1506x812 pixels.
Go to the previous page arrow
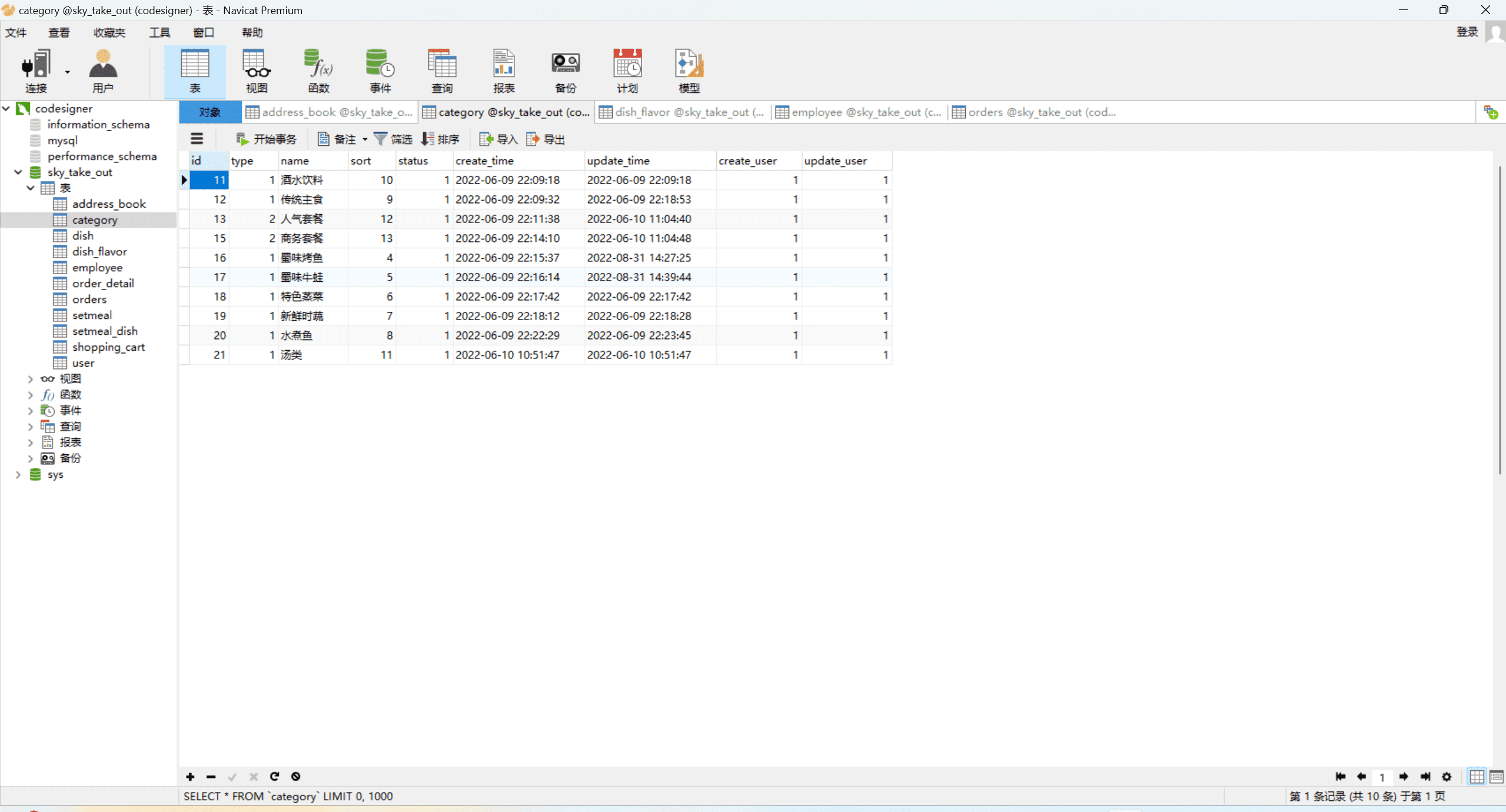point(1361,777)
